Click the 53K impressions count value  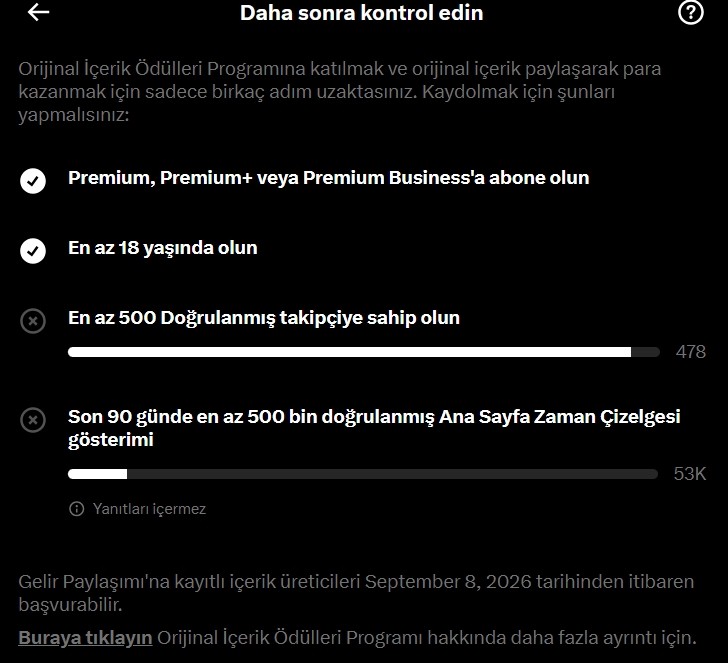click(x=690, y=474)
